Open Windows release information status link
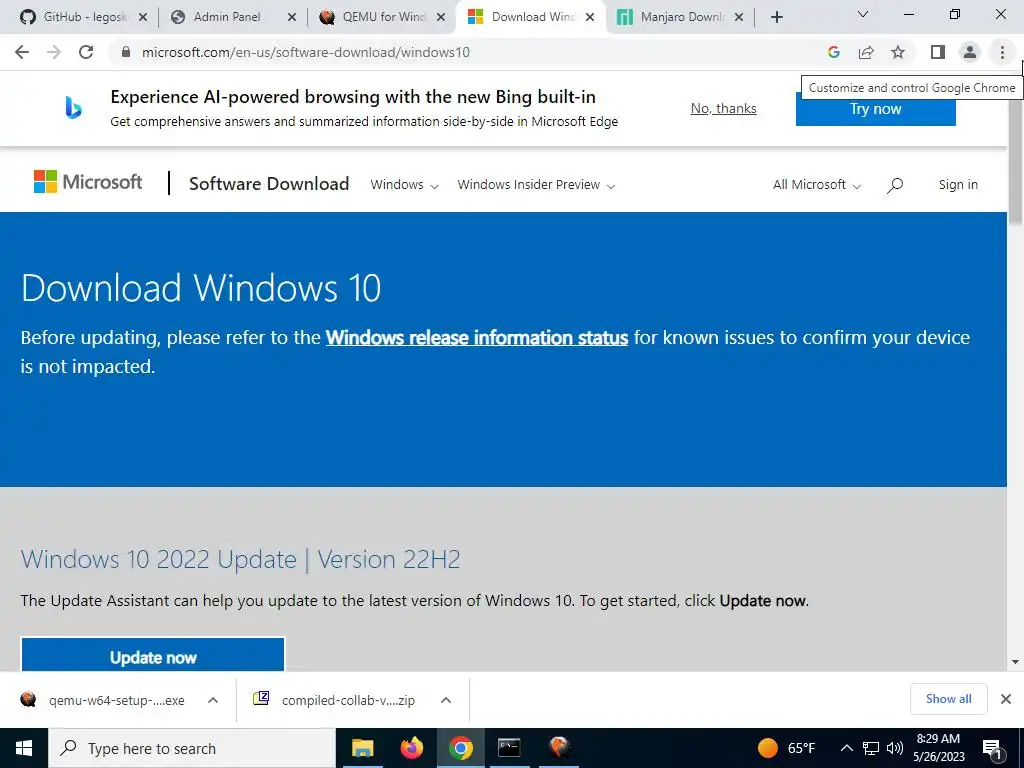This screenshot has height=768, width=1024. point(477,338)
